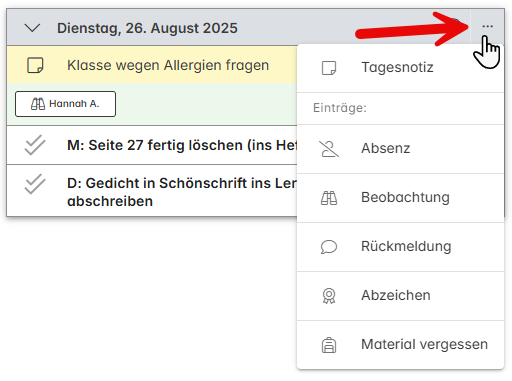
Task: Choose Material vergessen entry
Action: (x=400, y=345)
